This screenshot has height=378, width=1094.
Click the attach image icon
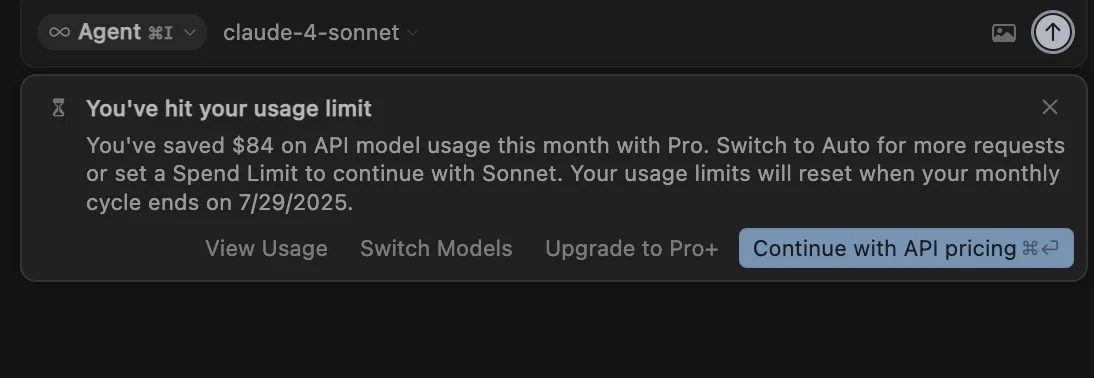coord(1003,33)
